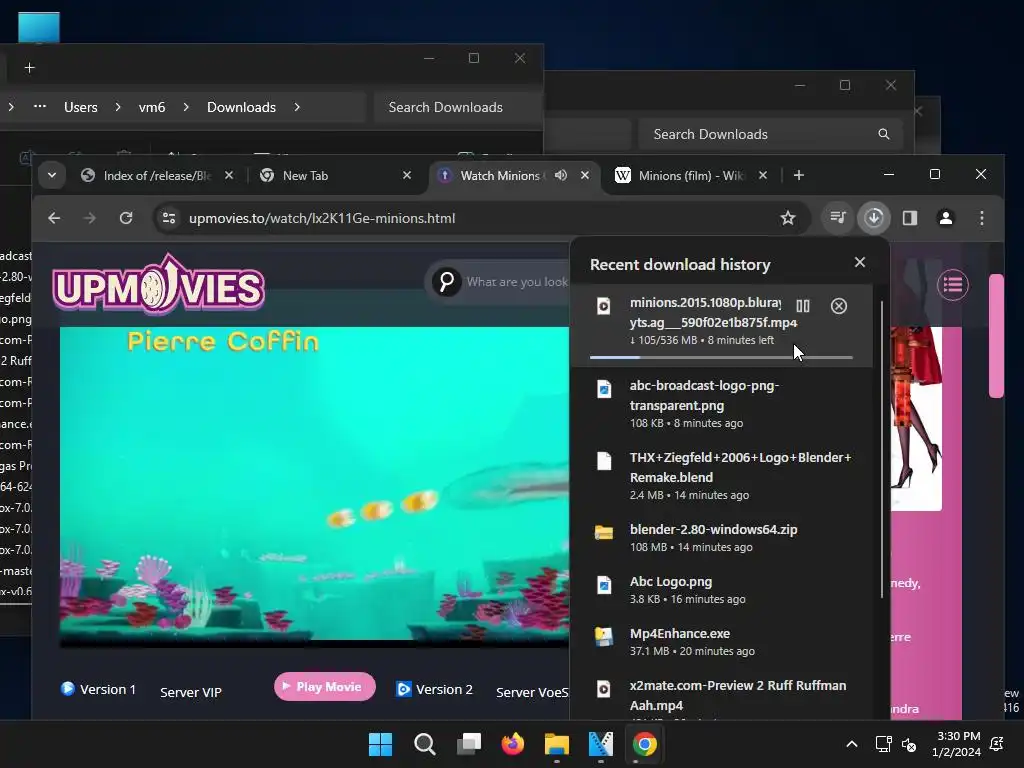1024x768 pixels.
Task: View site information icon in address bar
Action: coord(168,218)
